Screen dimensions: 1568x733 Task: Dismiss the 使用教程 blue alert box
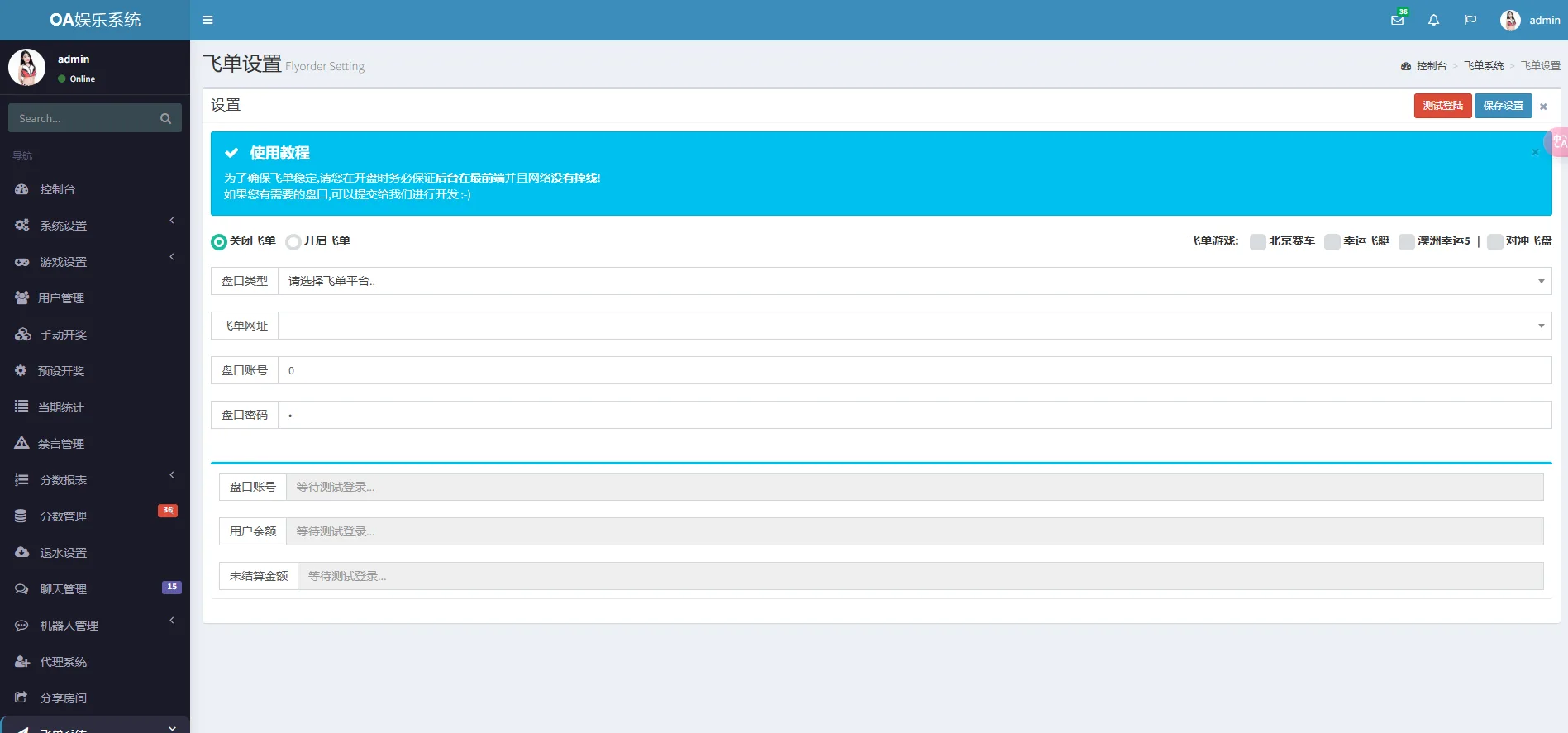click(1535, 152)
